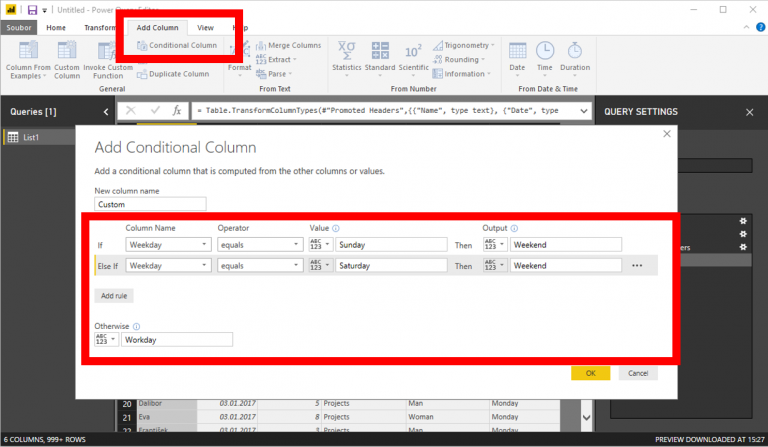Open the Format text menu

(x=239, y=59)
